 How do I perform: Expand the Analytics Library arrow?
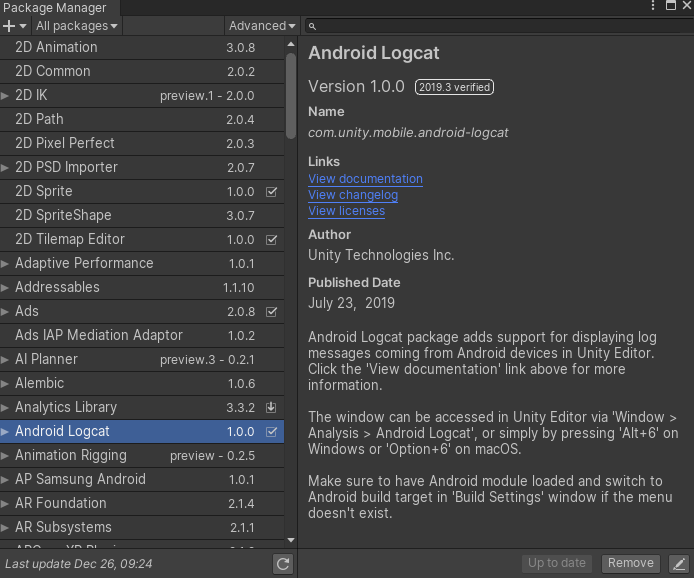click(x=5, y=408)
